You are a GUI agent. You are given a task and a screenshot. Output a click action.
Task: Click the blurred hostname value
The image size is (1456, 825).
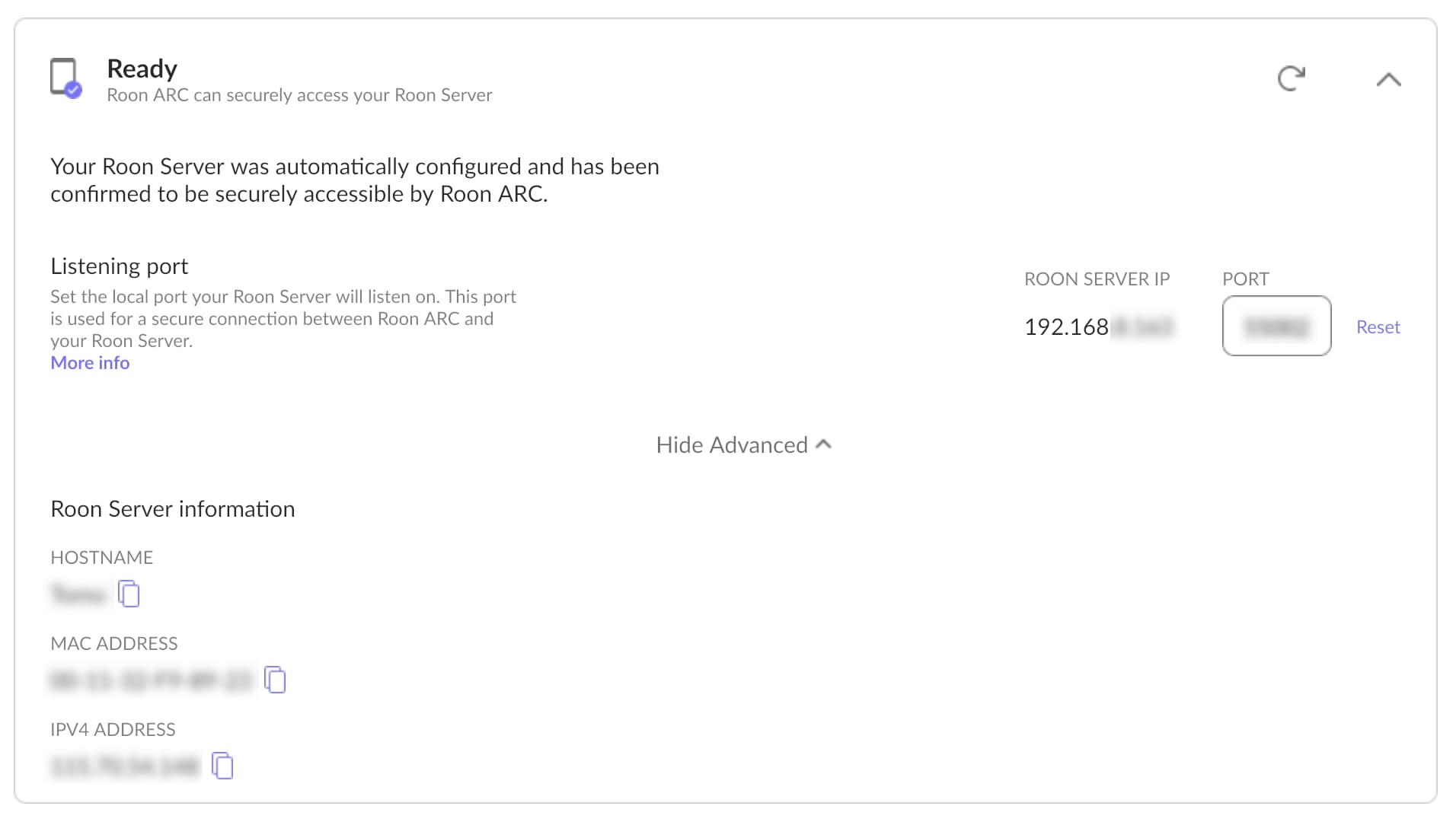tap(78, 594)
